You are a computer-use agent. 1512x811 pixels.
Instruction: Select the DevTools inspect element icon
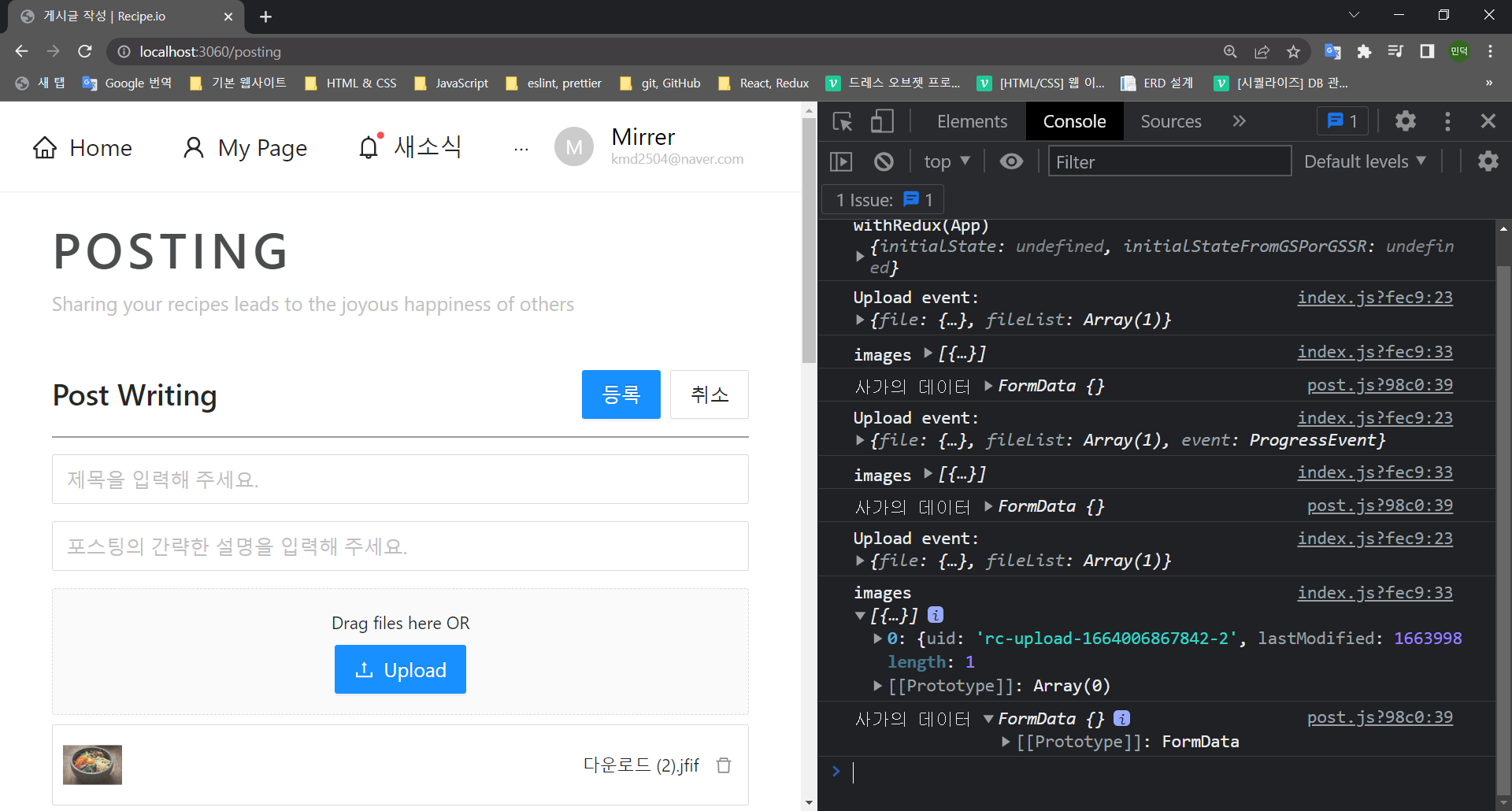point(843,121)
